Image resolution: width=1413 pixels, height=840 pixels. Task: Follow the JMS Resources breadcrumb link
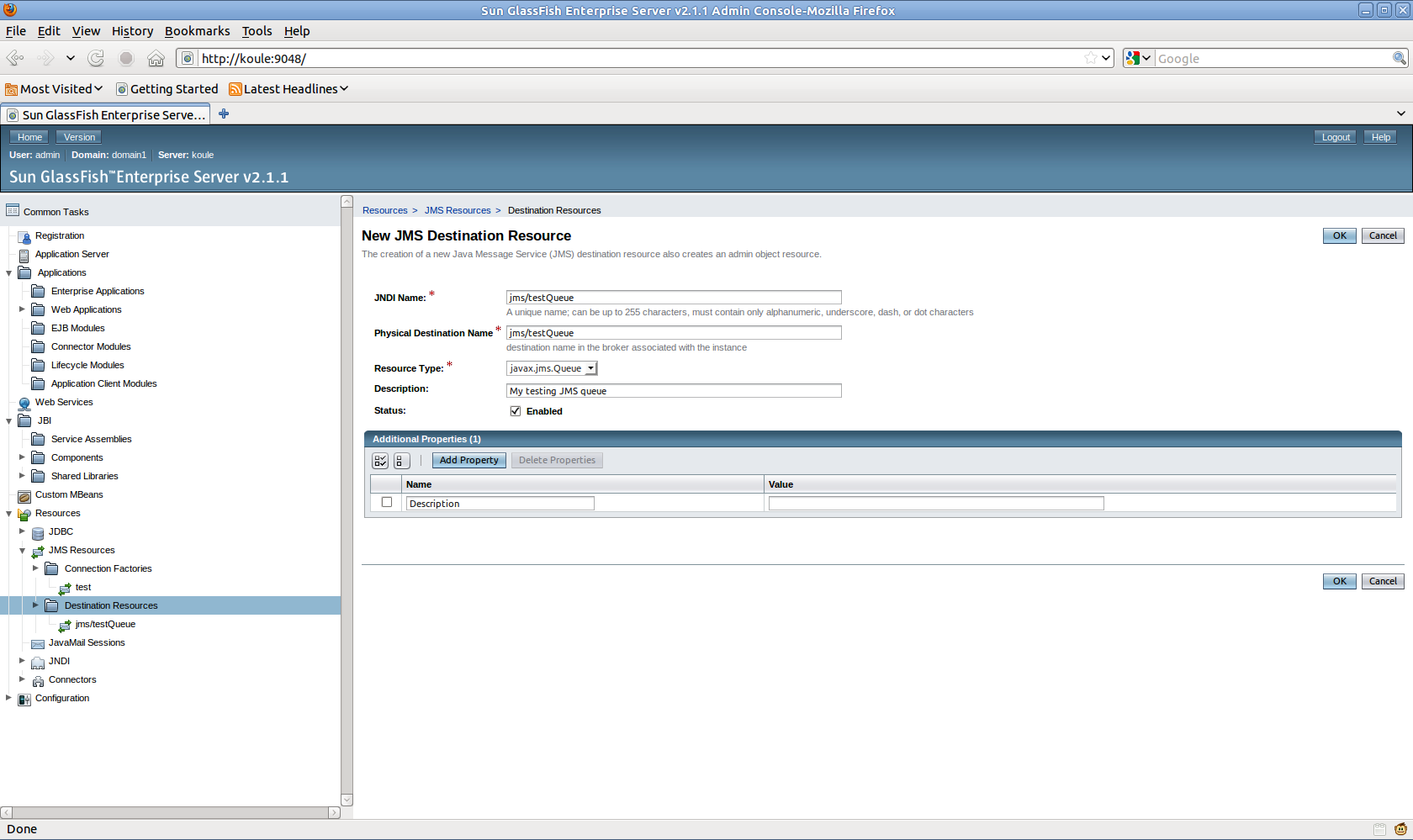(x=458, y=210)
